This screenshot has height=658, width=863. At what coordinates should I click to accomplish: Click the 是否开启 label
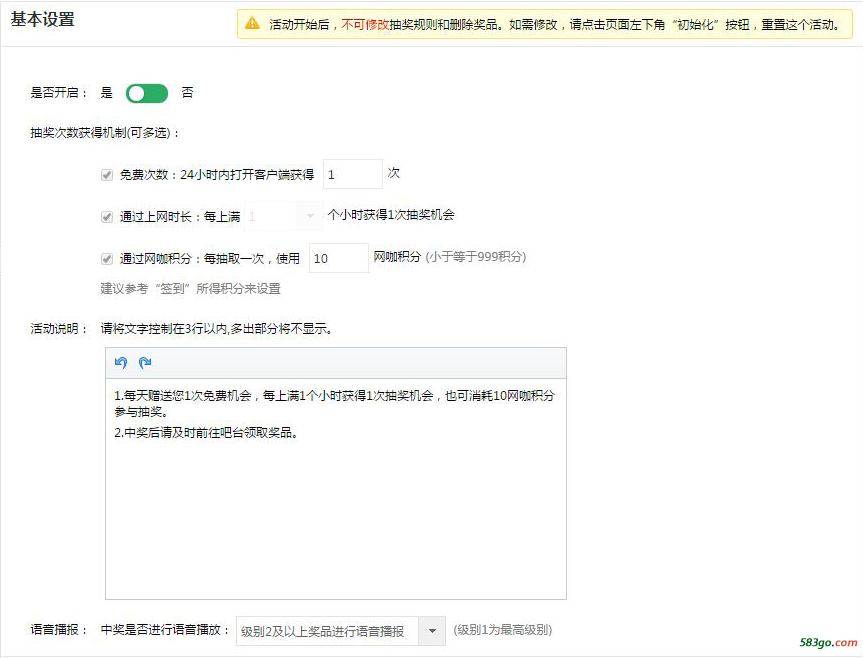pos(58,92)
